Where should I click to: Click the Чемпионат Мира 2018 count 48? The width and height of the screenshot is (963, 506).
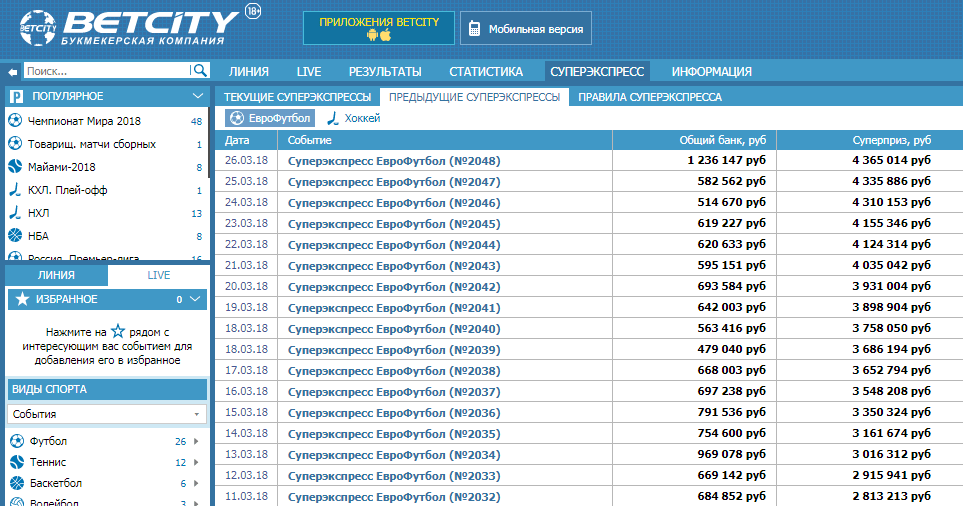(x=197, y=122)
